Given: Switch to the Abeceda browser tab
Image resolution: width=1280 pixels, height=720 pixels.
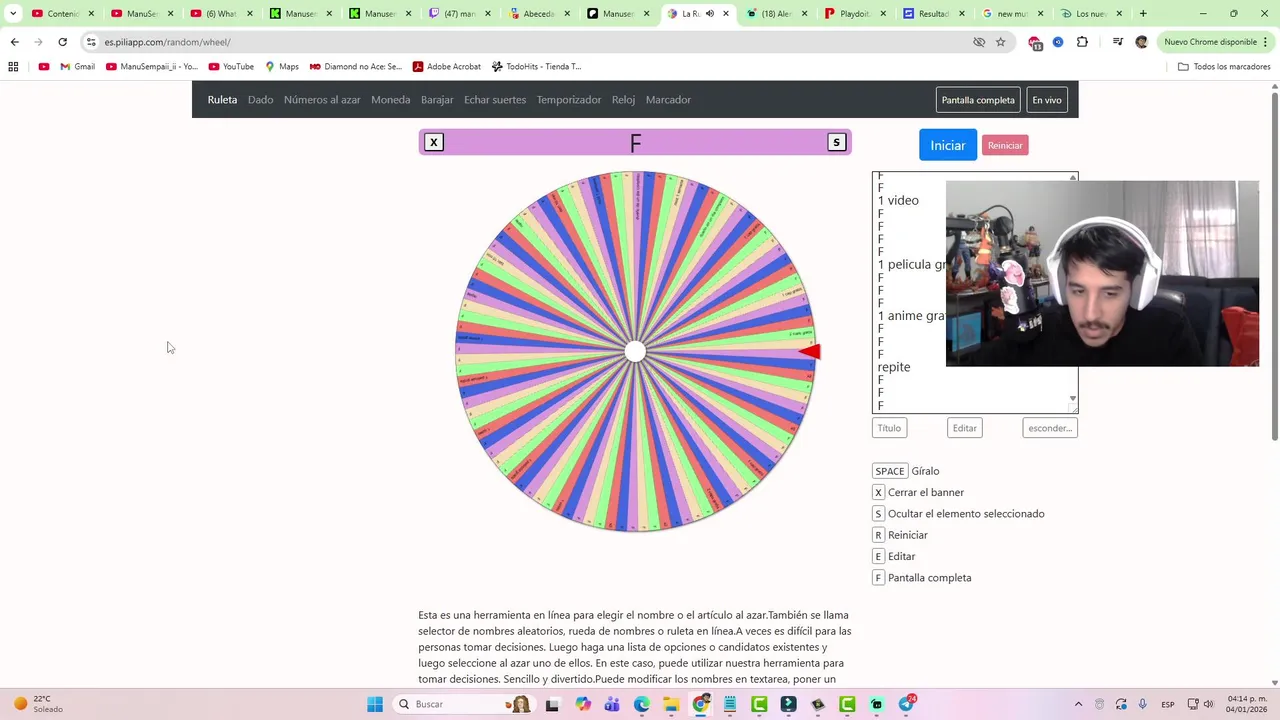Looking at the screenshot, I should click(x=540, y=14).
